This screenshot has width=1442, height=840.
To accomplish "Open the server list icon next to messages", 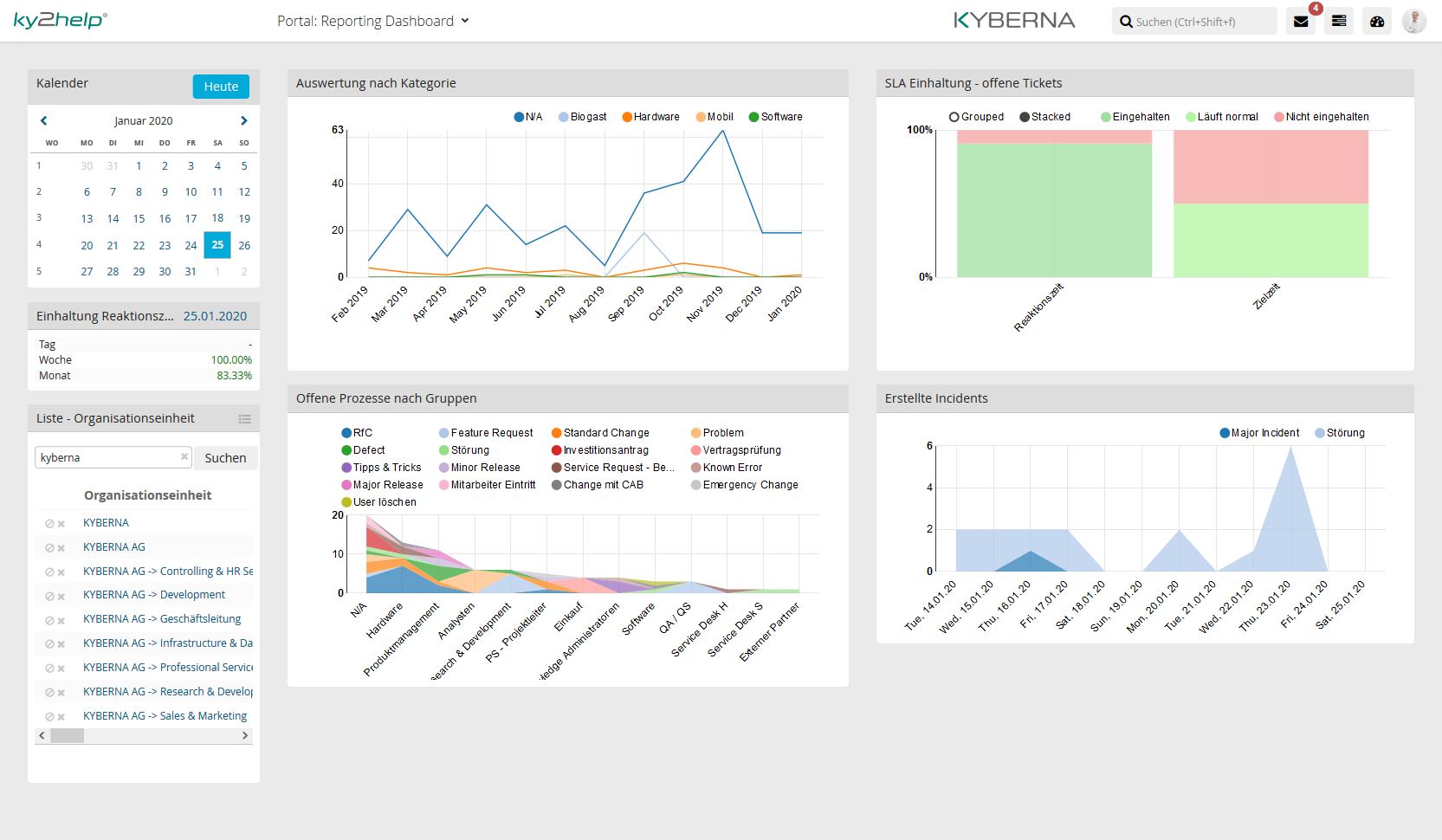I will tap(1339, 20).
